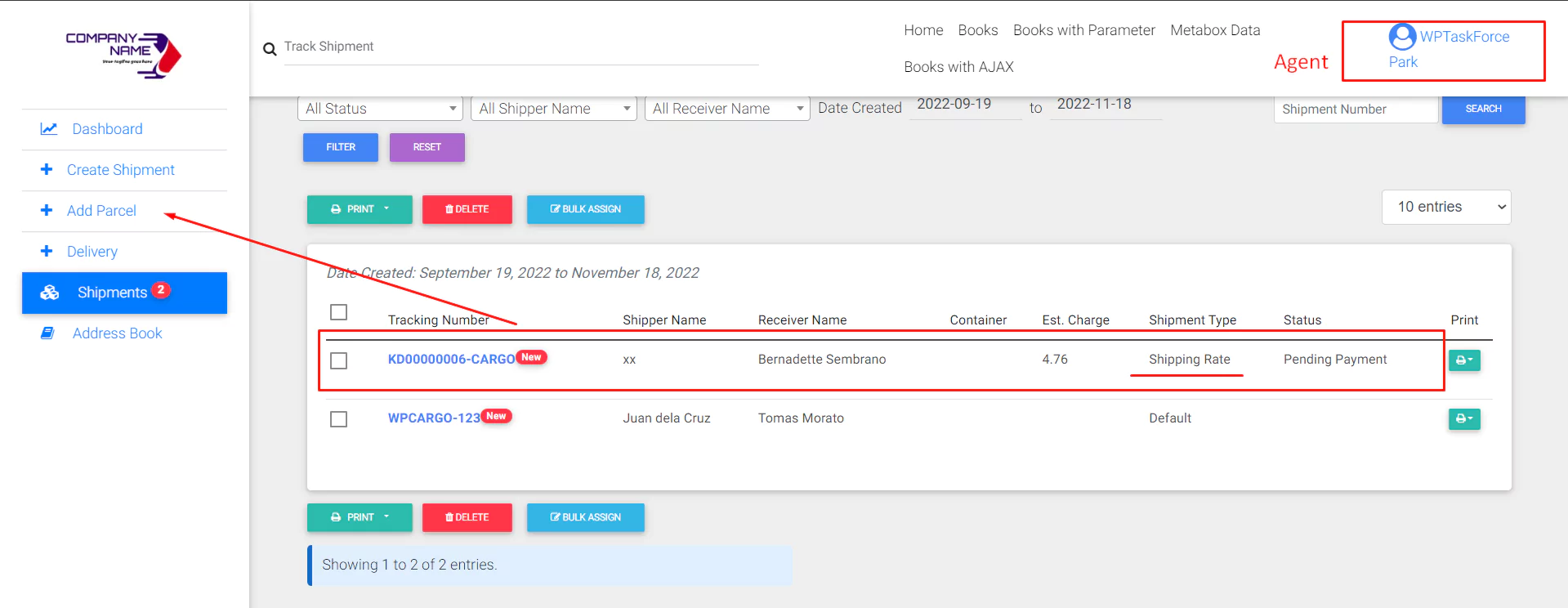
Task: Go to Metabox Data in top menu
Action: point(1214,30)
